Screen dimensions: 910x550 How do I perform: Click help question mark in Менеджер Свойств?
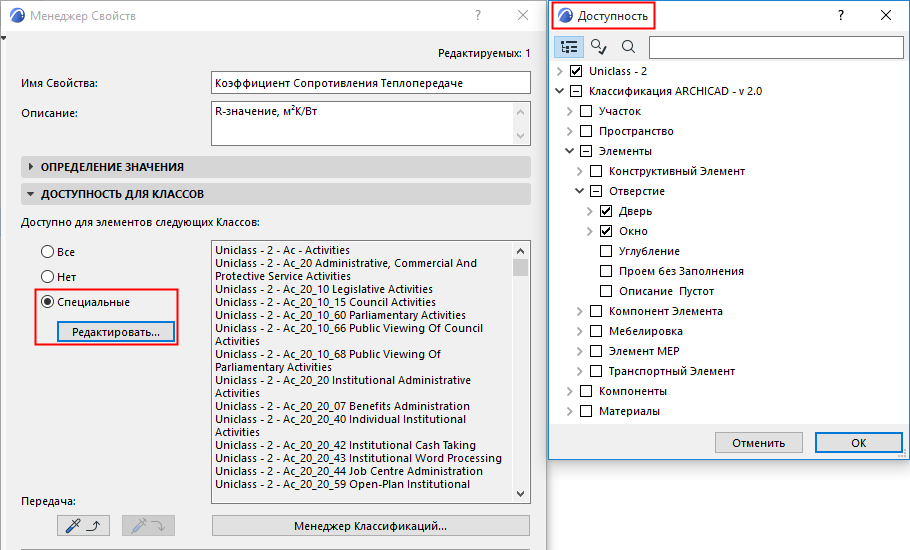(478, 16)
